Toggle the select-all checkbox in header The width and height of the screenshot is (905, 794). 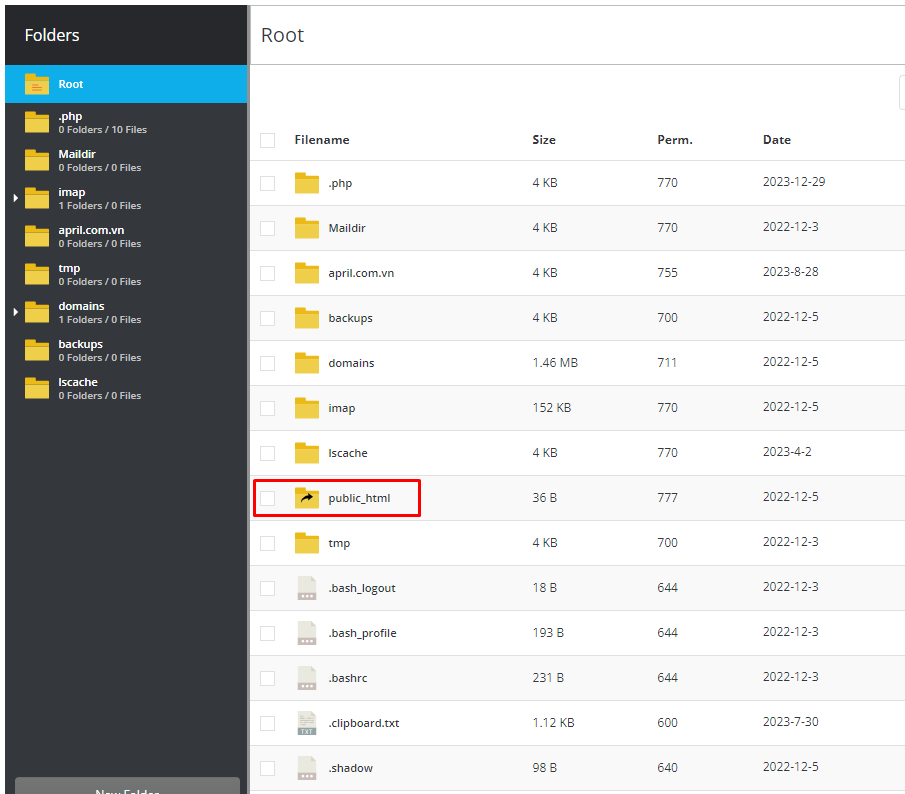[x=267, y=140]
